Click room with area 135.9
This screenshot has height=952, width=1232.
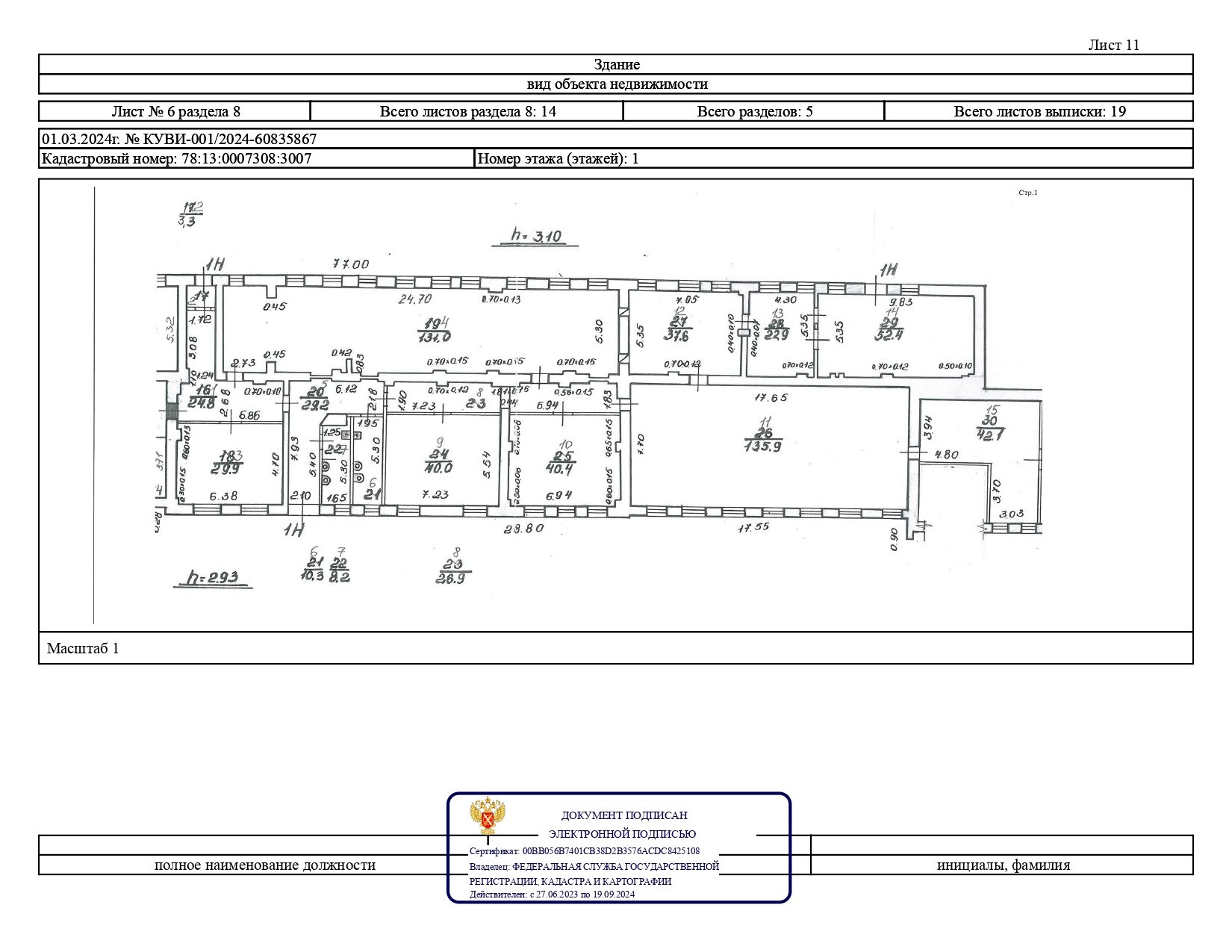pos(762,446)
